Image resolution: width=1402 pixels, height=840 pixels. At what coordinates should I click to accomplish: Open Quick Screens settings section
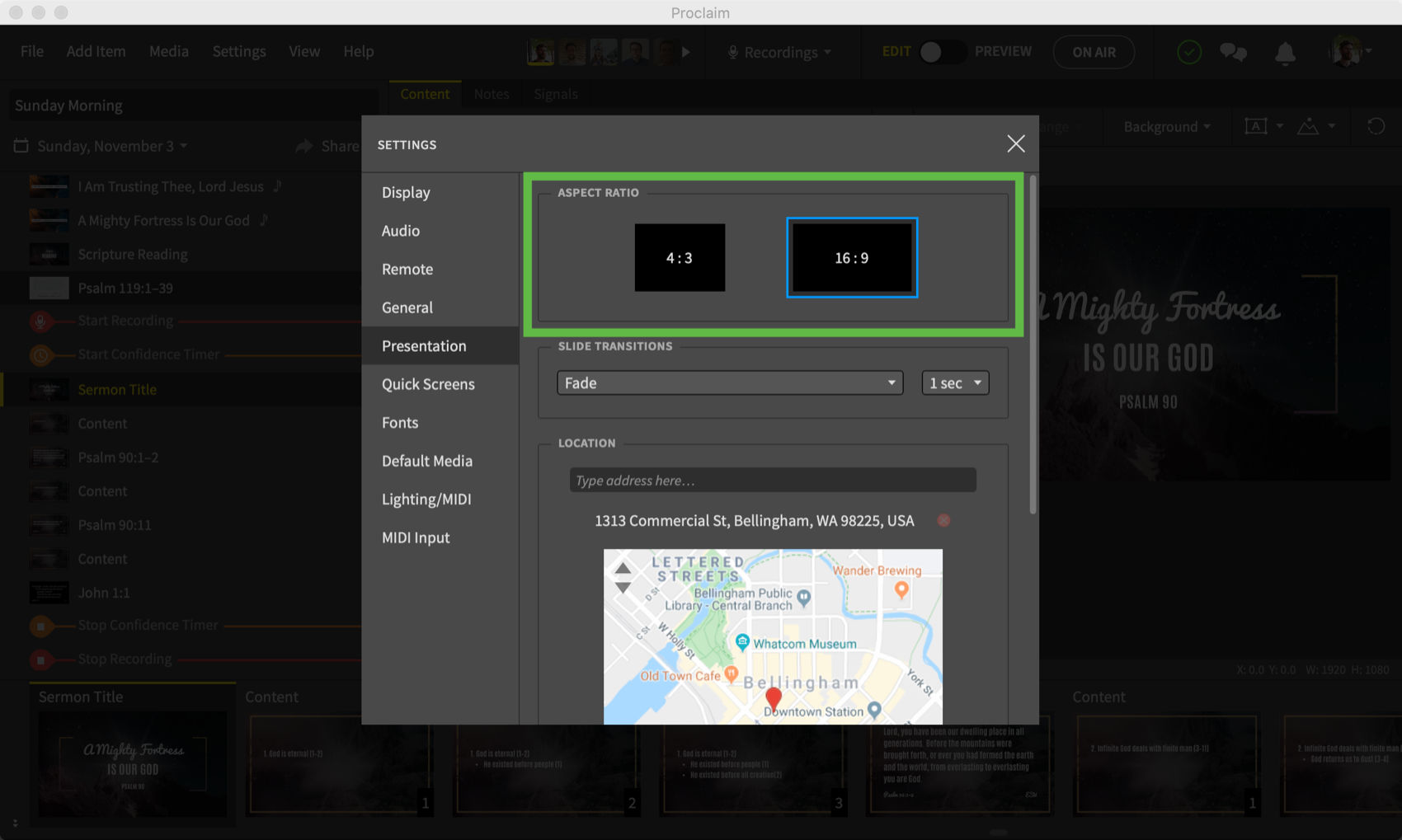point(440,384)
